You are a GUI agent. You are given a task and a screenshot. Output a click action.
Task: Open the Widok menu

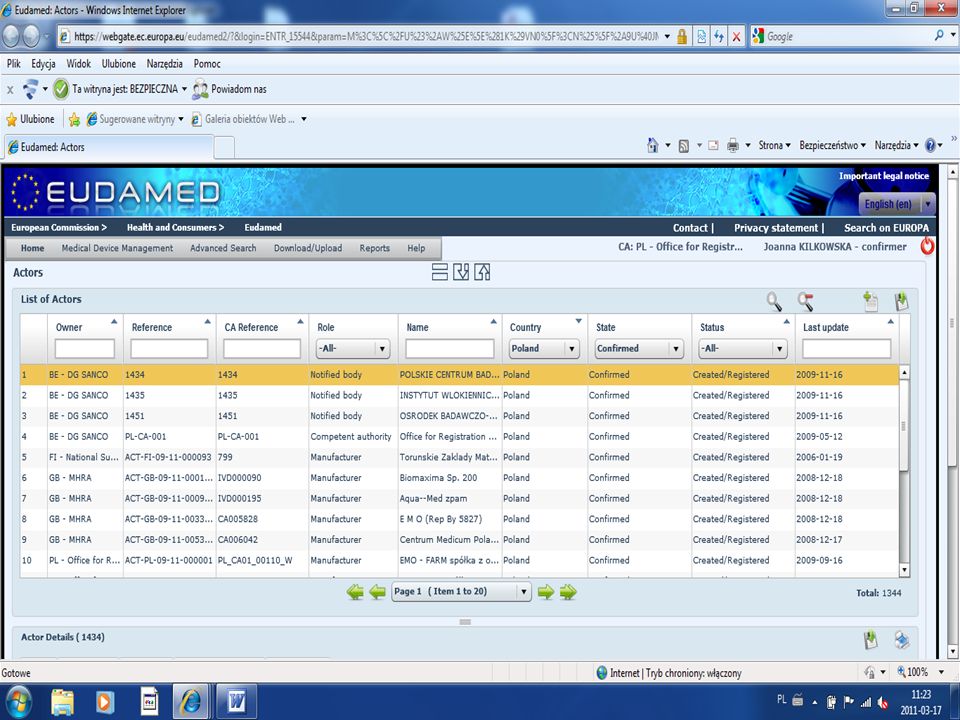coord(78,64)
